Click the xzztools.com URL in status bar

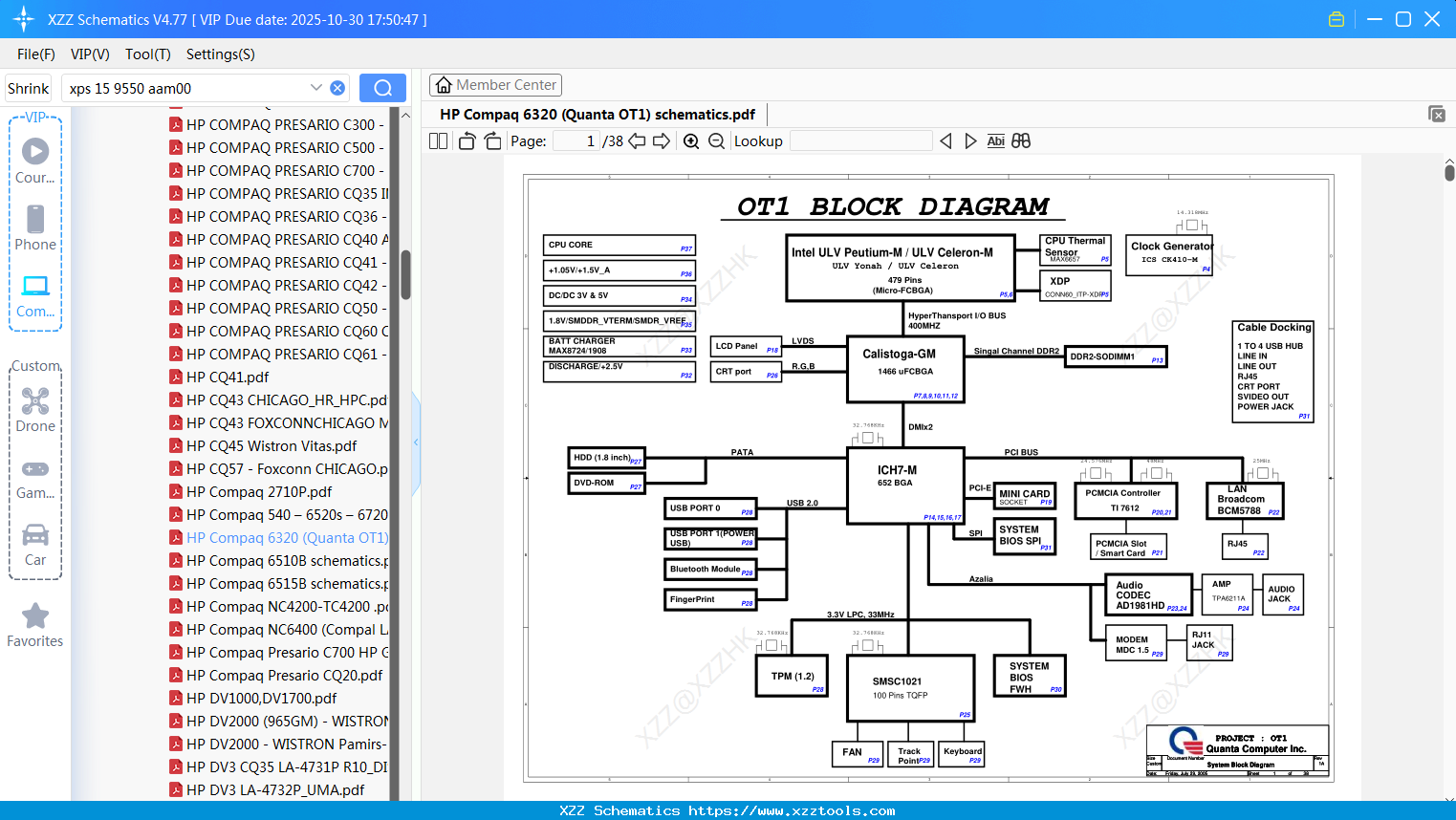pyautogui.click(x=792, y=810)
